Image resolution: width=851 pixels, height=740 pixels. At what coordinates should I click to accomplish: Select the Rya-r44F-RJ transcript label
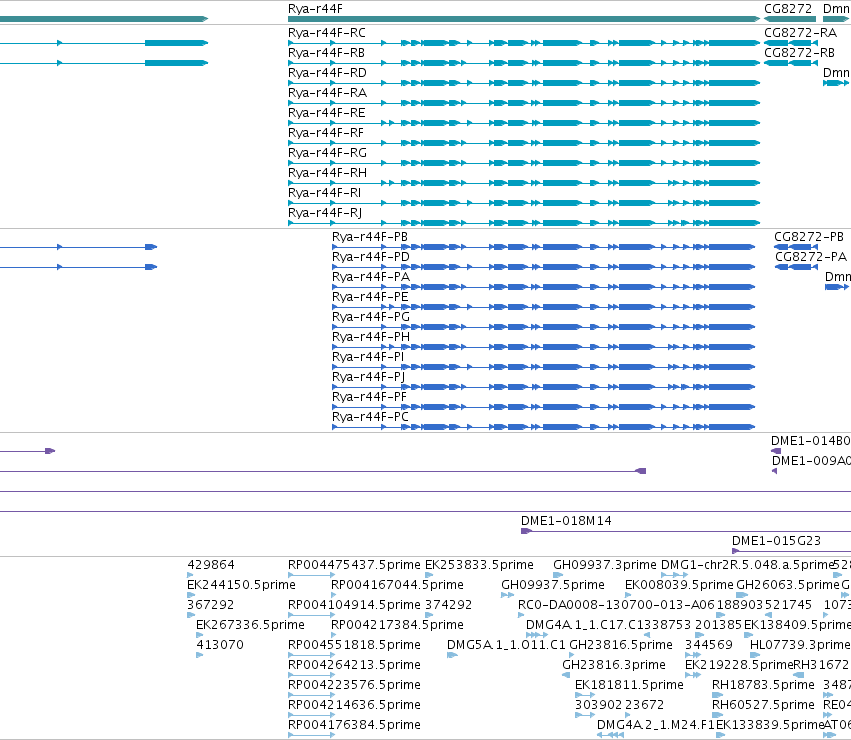click(325, 213)
